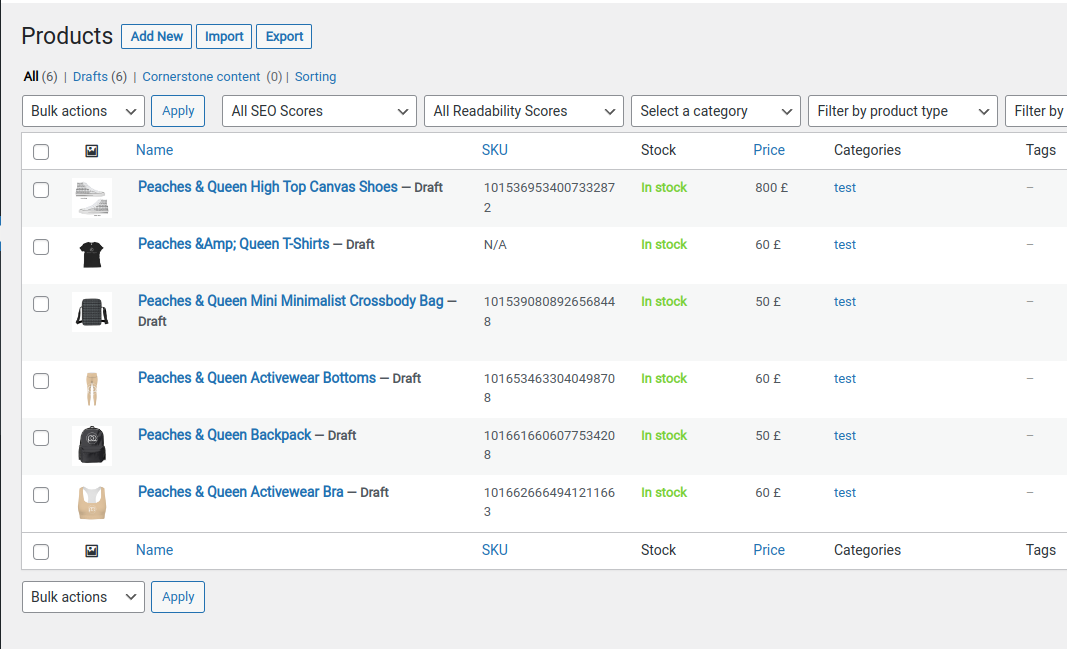Tick the select-all checkbox in table footer
This screenshot has width=1067, height=649.
(41, 552)
